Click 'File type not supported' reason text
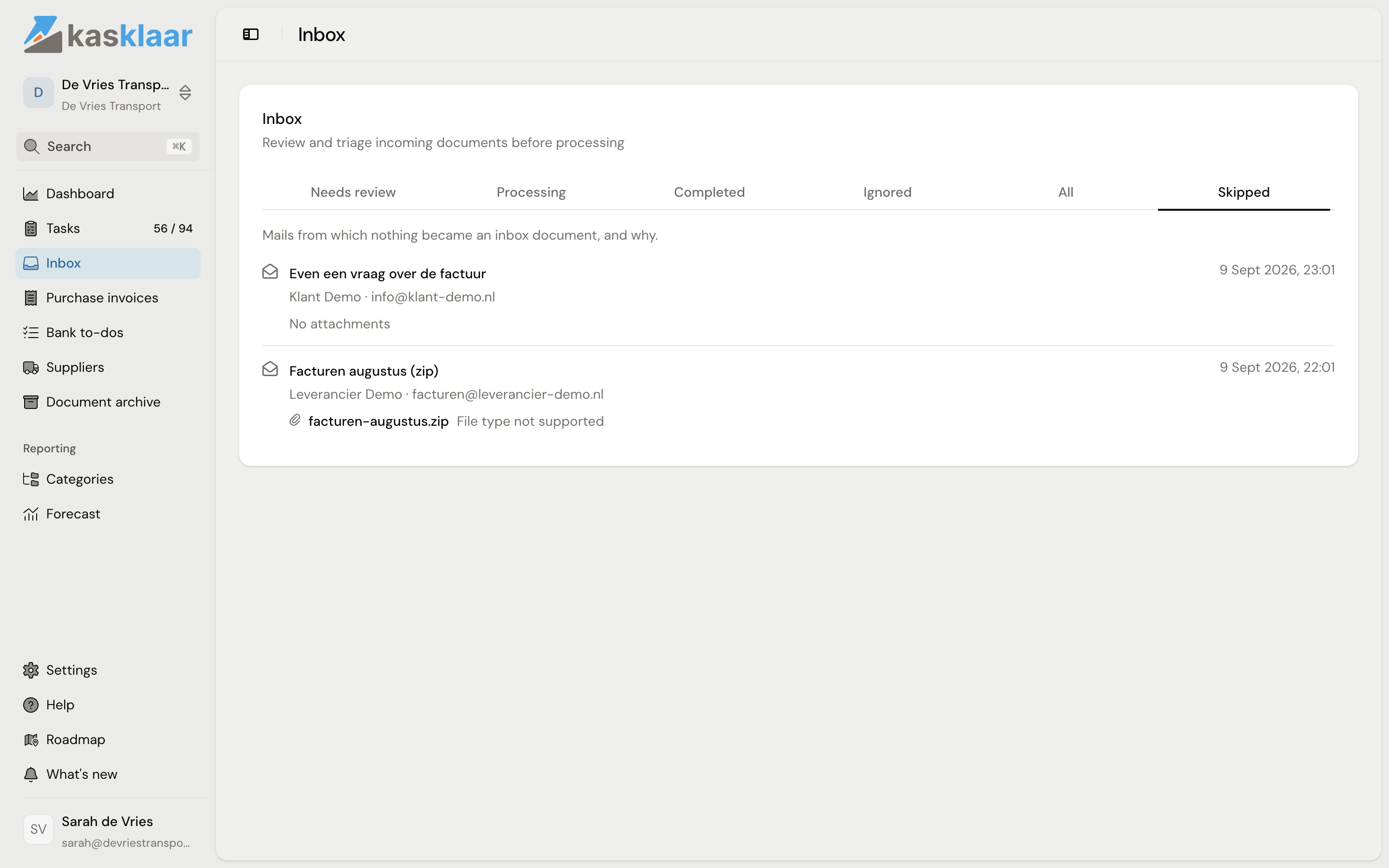Image resolution: width=1389 pixels, height=868 pixels. tap(531, 421)
